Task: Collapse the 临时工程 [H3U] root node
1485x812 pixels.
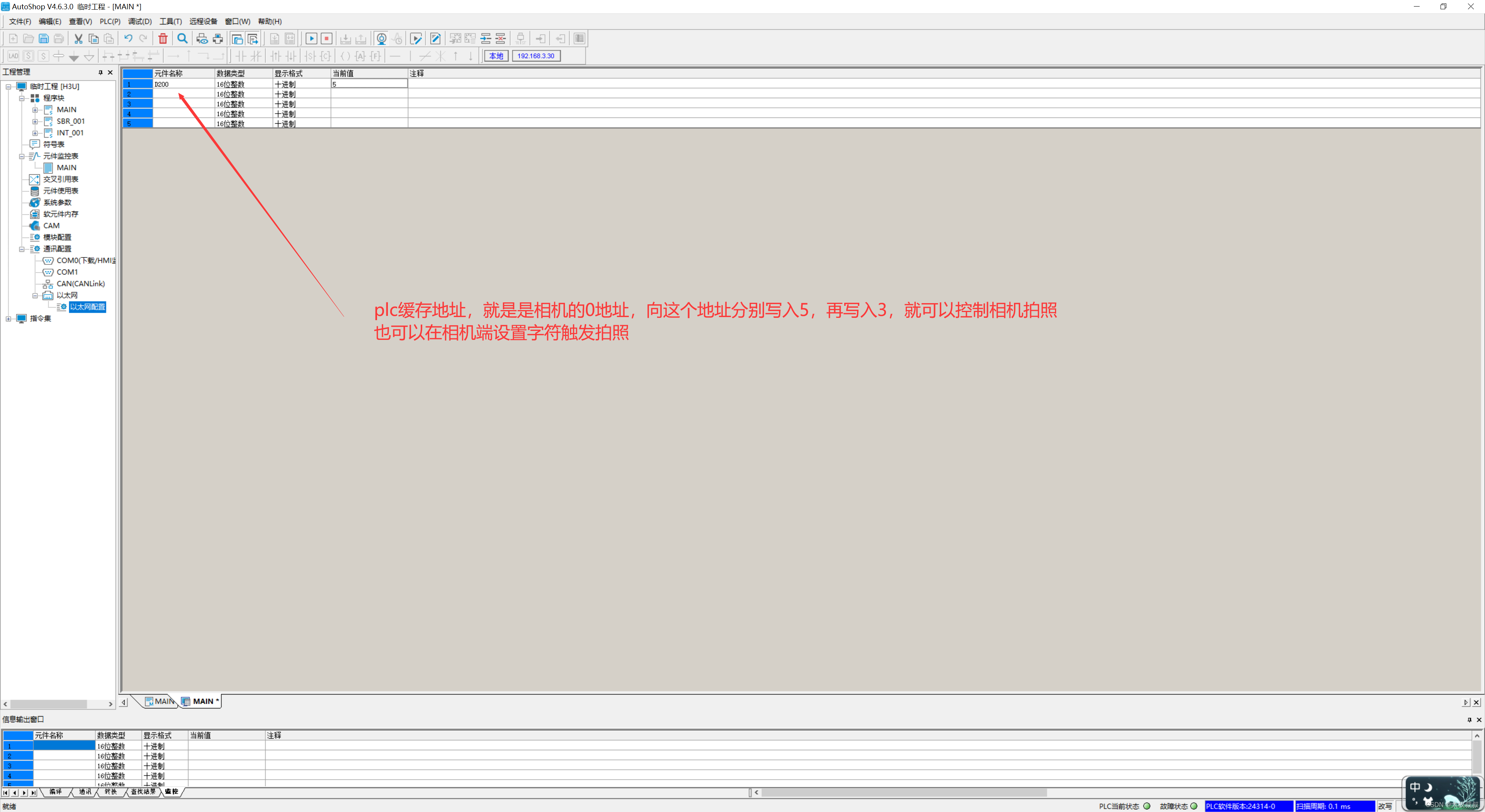Action: tap(9, 87)
